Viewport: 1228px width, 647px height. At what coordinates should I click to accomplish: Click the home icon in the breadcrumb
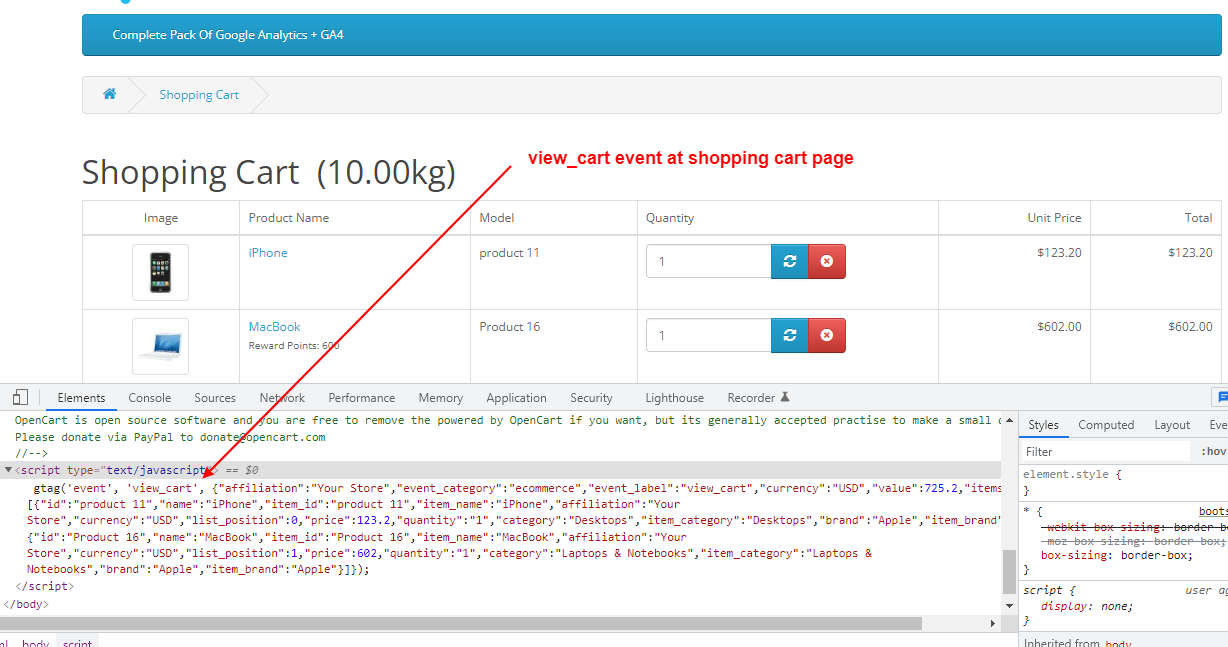click(x=109, y=94)
